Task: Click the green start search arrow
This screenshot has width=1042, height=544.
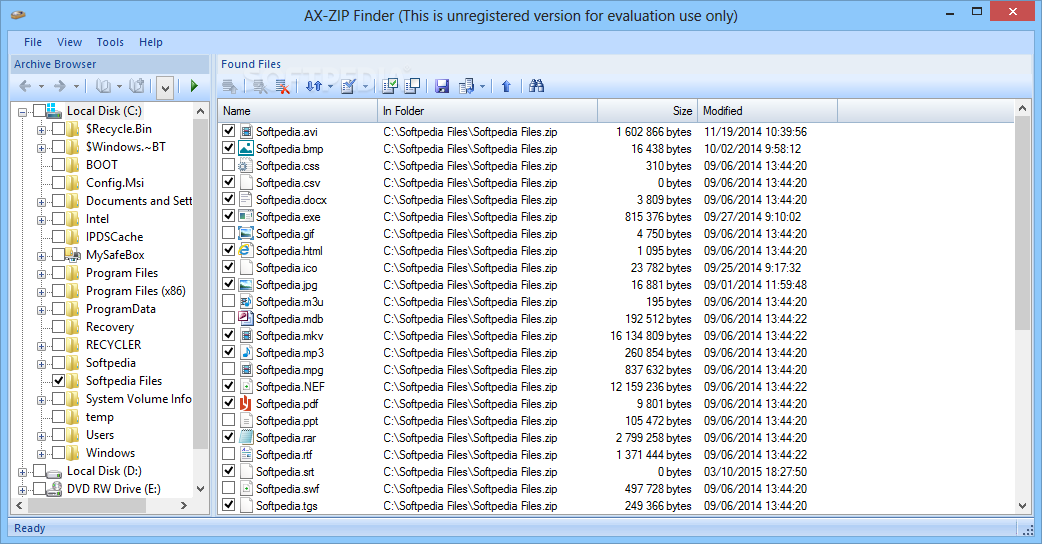Action: point(194,86)
